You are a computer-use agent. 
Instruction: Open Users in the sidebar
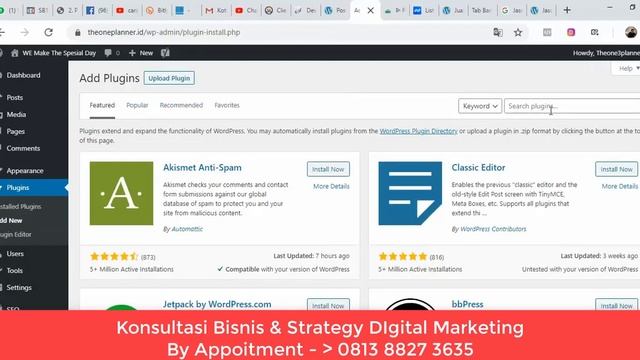click(15, 253)
